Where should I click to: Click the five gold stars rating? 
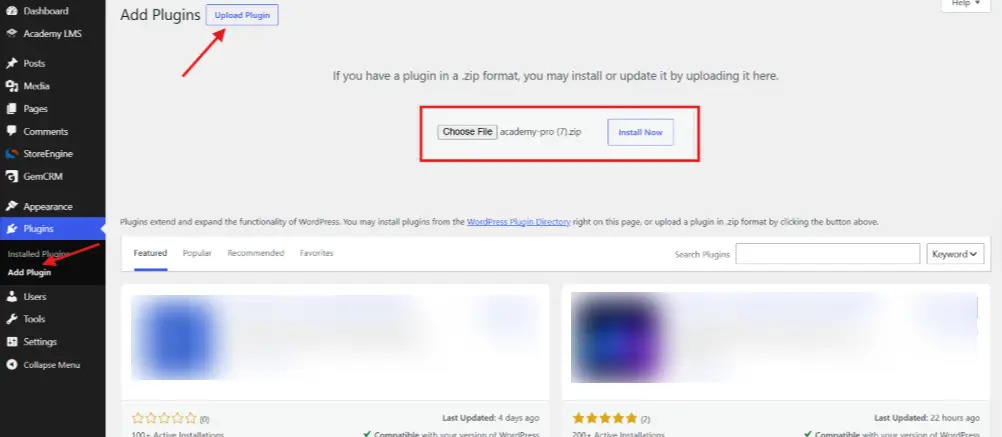605,418
